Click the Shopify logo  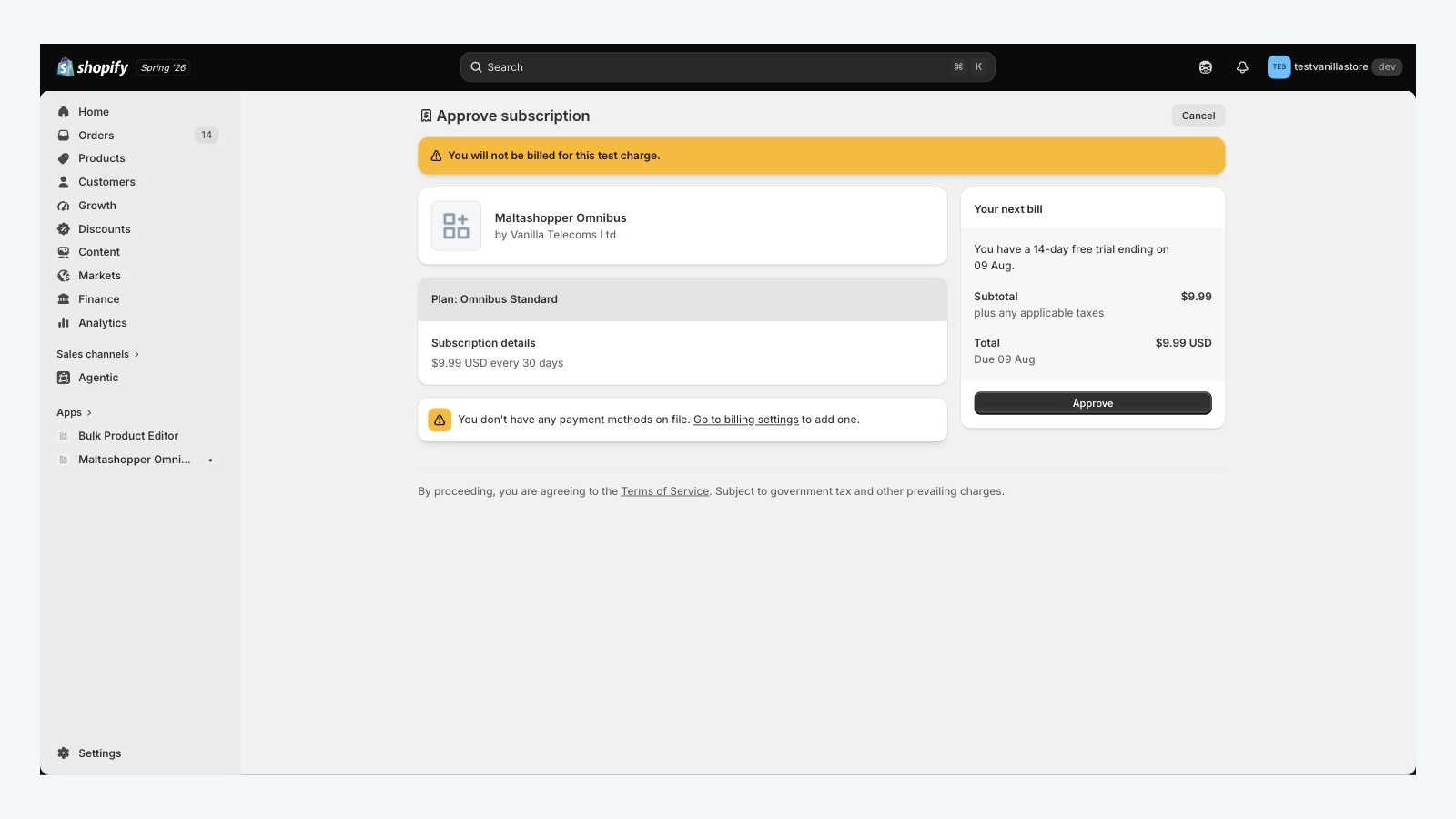point(93,67)
